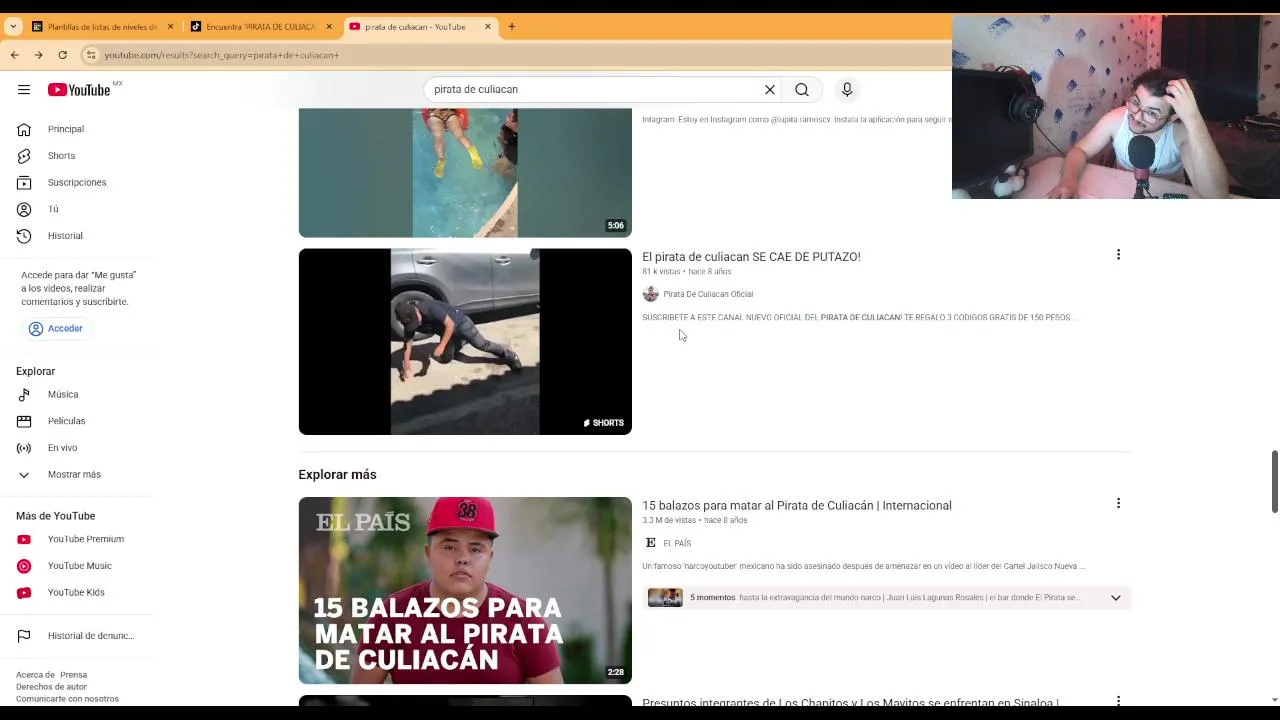Click EL PAÍS channel logo icon
Image resolution: width=1280 pixels, height=720 pixels.
tap(651, 543)
